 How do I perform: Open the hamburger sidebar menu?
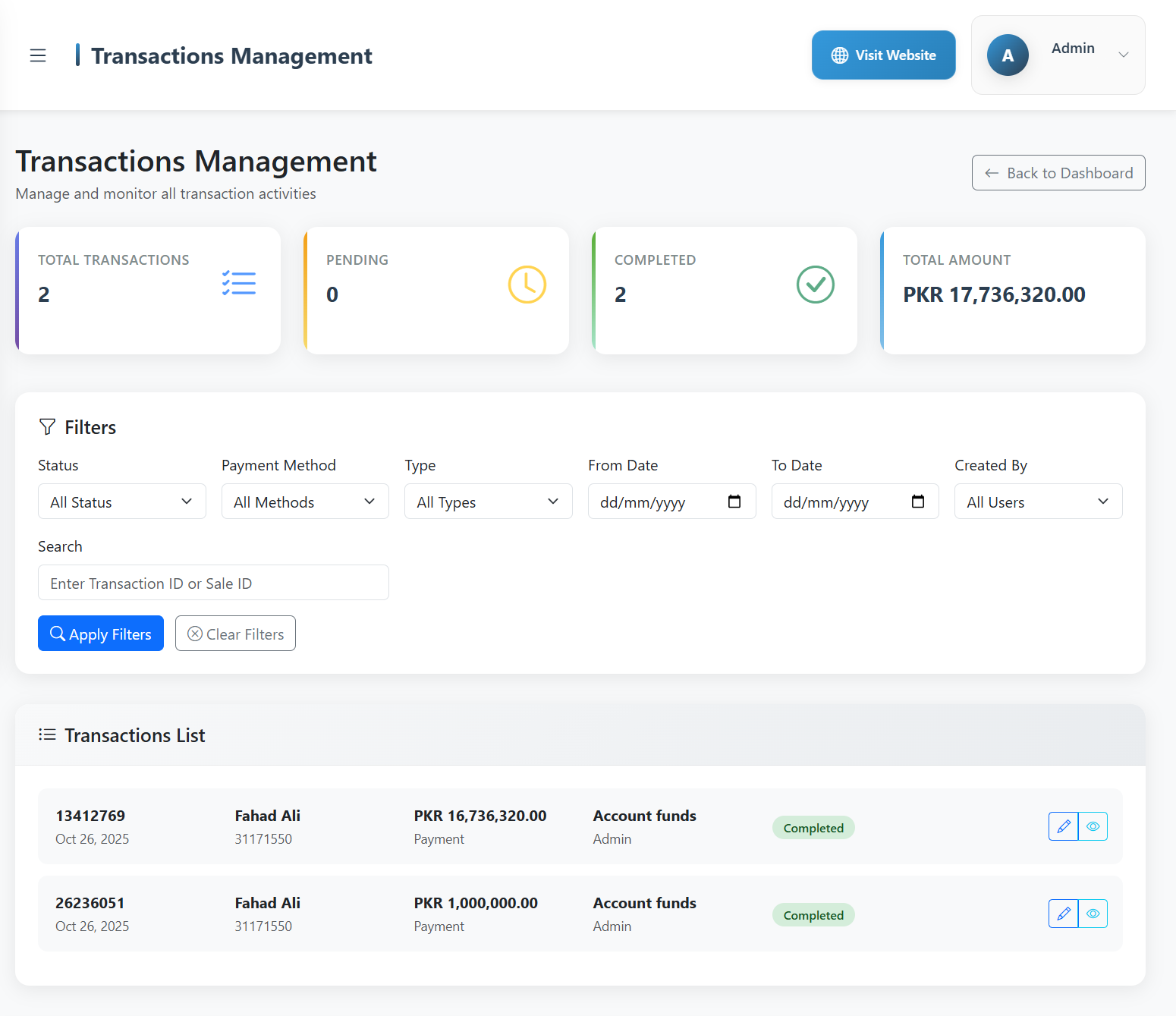[x=38, y=55]
